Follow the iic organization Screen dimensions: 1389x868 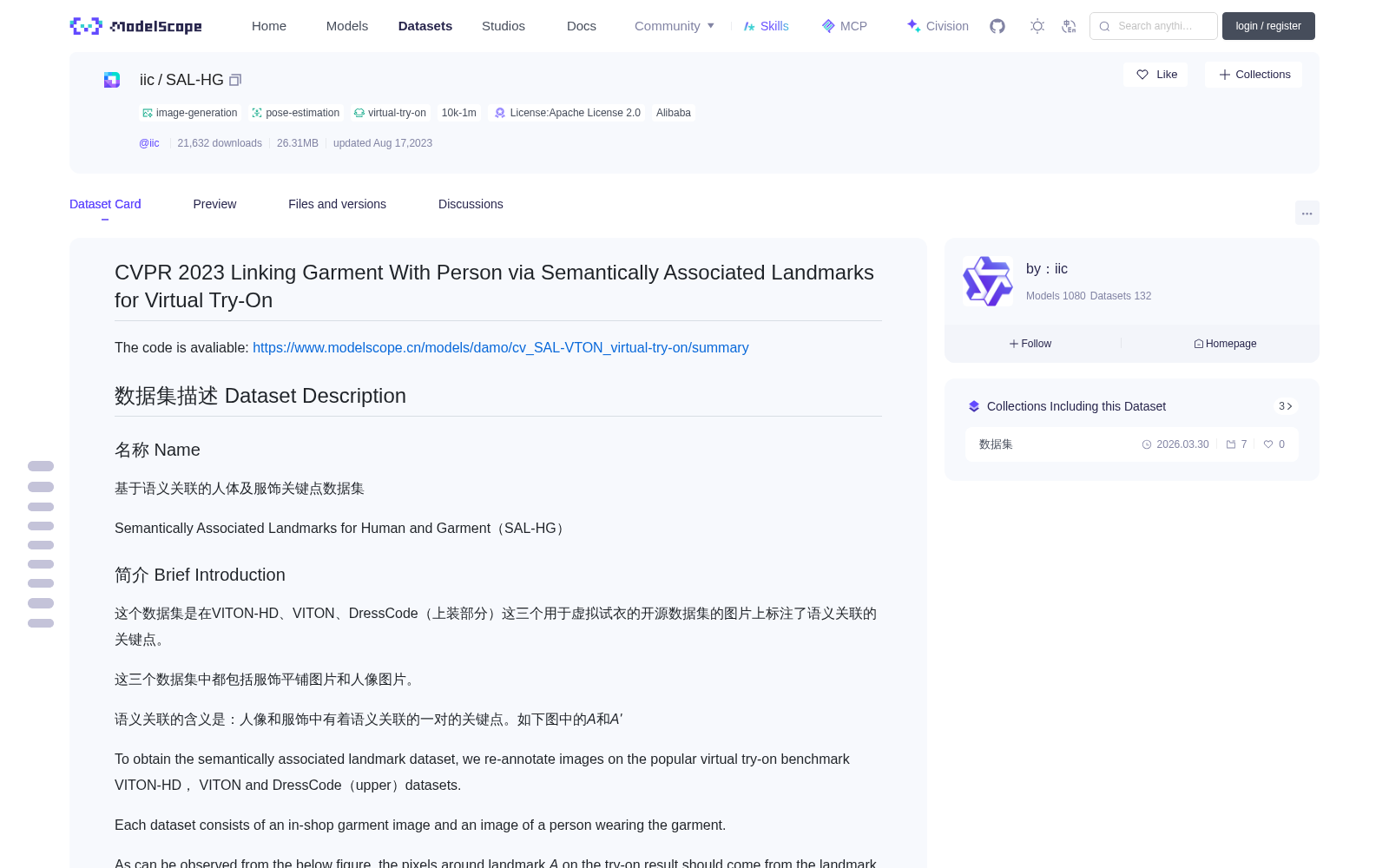coord(1030,344)
